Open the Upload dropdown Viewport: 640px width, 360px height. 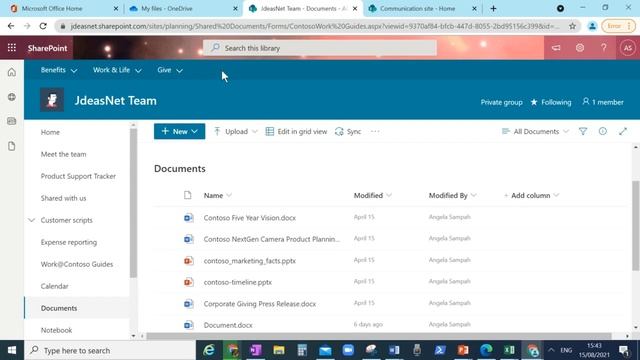pyautogui.click(x=236, y=131)
